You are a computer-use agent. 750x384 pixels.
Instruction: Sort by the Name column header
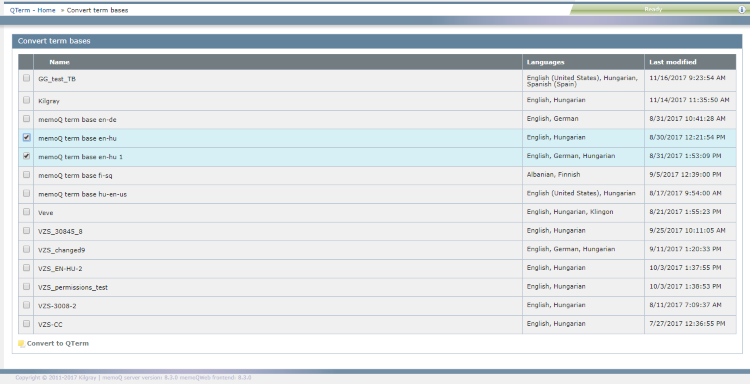click(59, 62)
